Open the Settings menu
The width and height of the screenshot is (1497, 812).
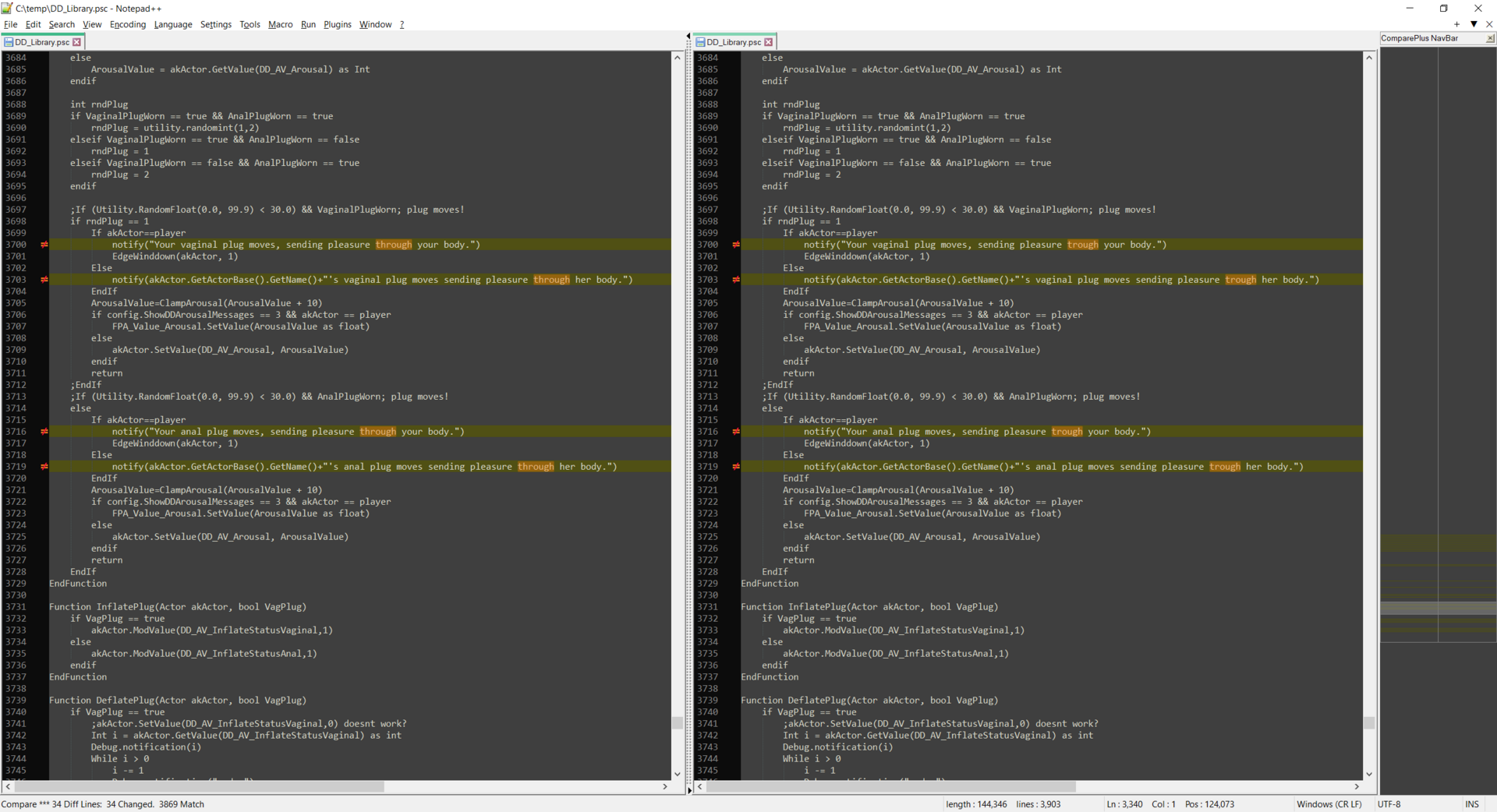(216, 24)
